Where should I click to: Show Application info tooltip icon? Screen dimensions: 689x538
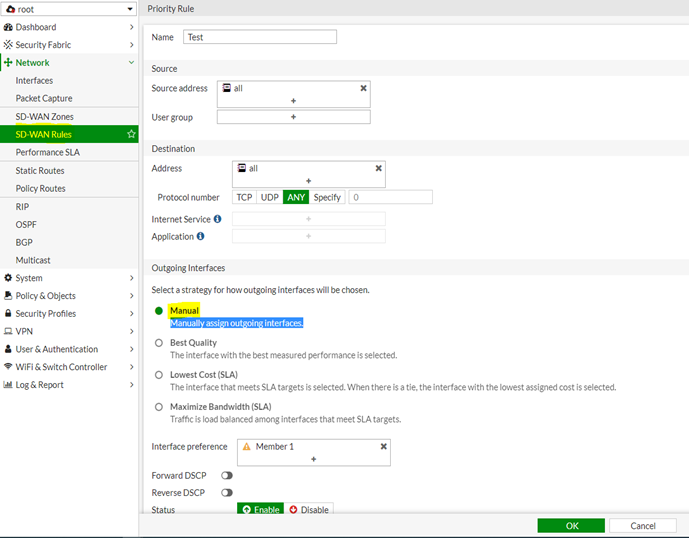pos(200,236)
